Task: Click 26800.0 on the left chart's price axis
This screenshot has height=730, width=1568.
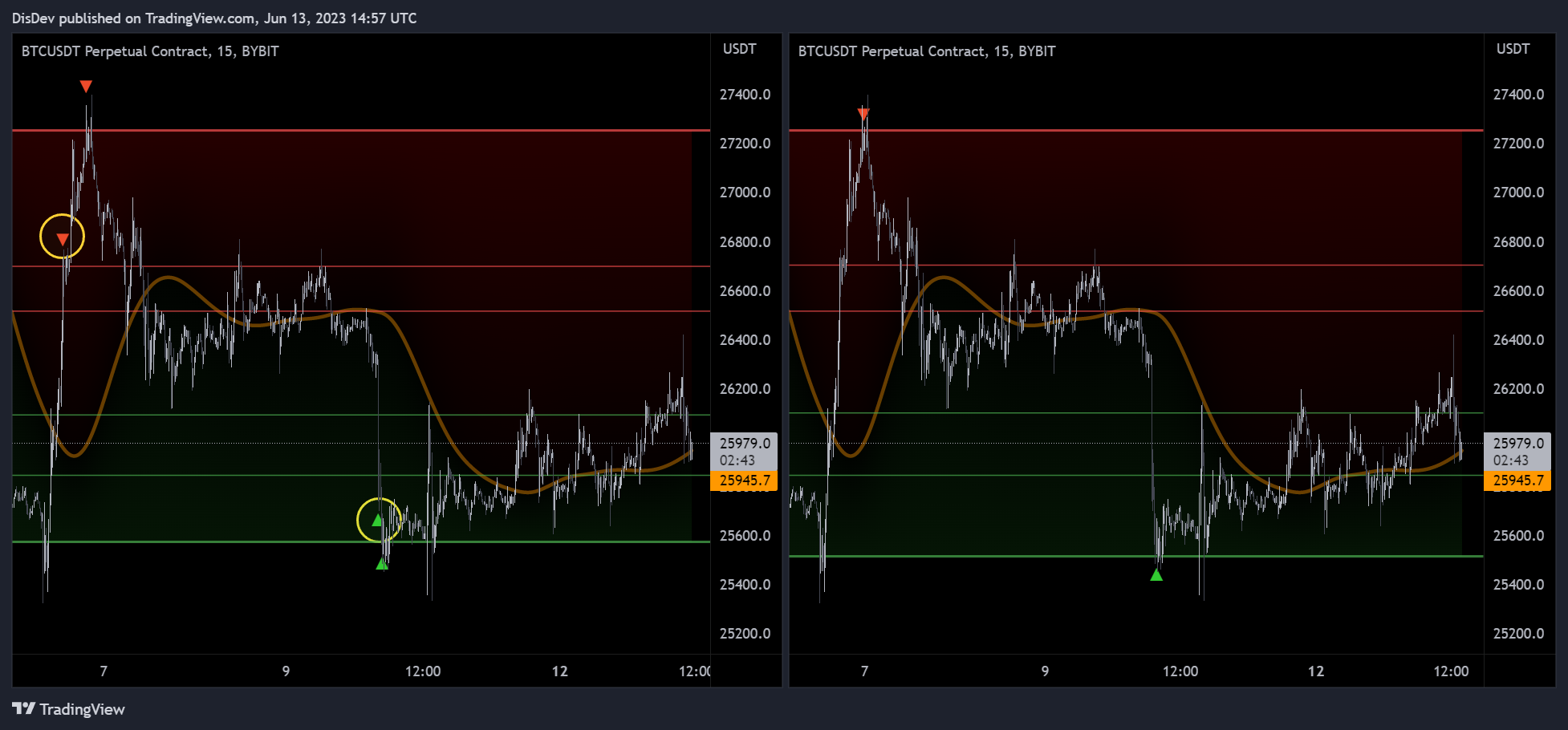Action: click(x=745, y=242)
